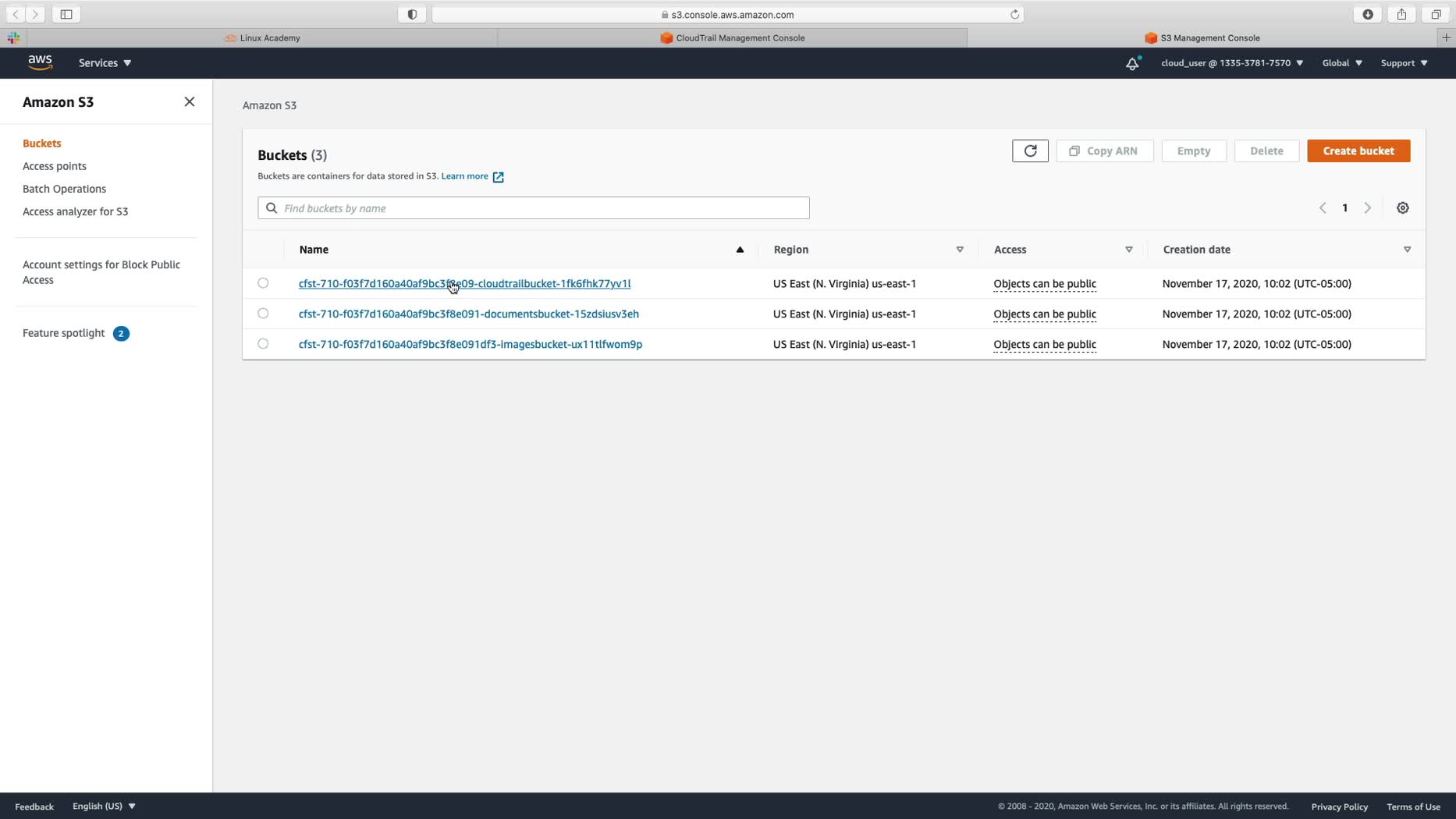The height and width of the screenshot is (819, 1456).
Task: Open Access analyzer for S3
Action: coord(75,211)
